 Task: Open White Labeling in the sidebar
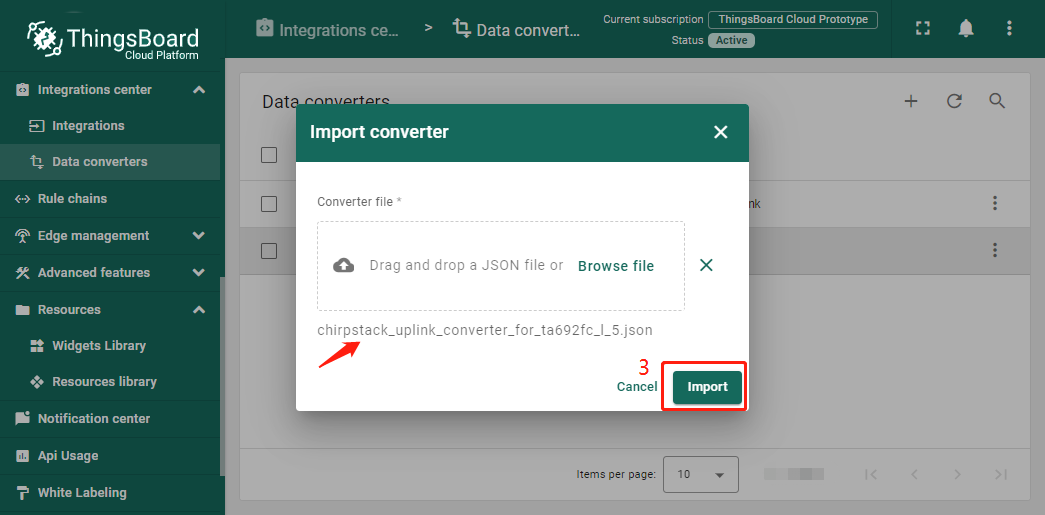tap(110, 493)
